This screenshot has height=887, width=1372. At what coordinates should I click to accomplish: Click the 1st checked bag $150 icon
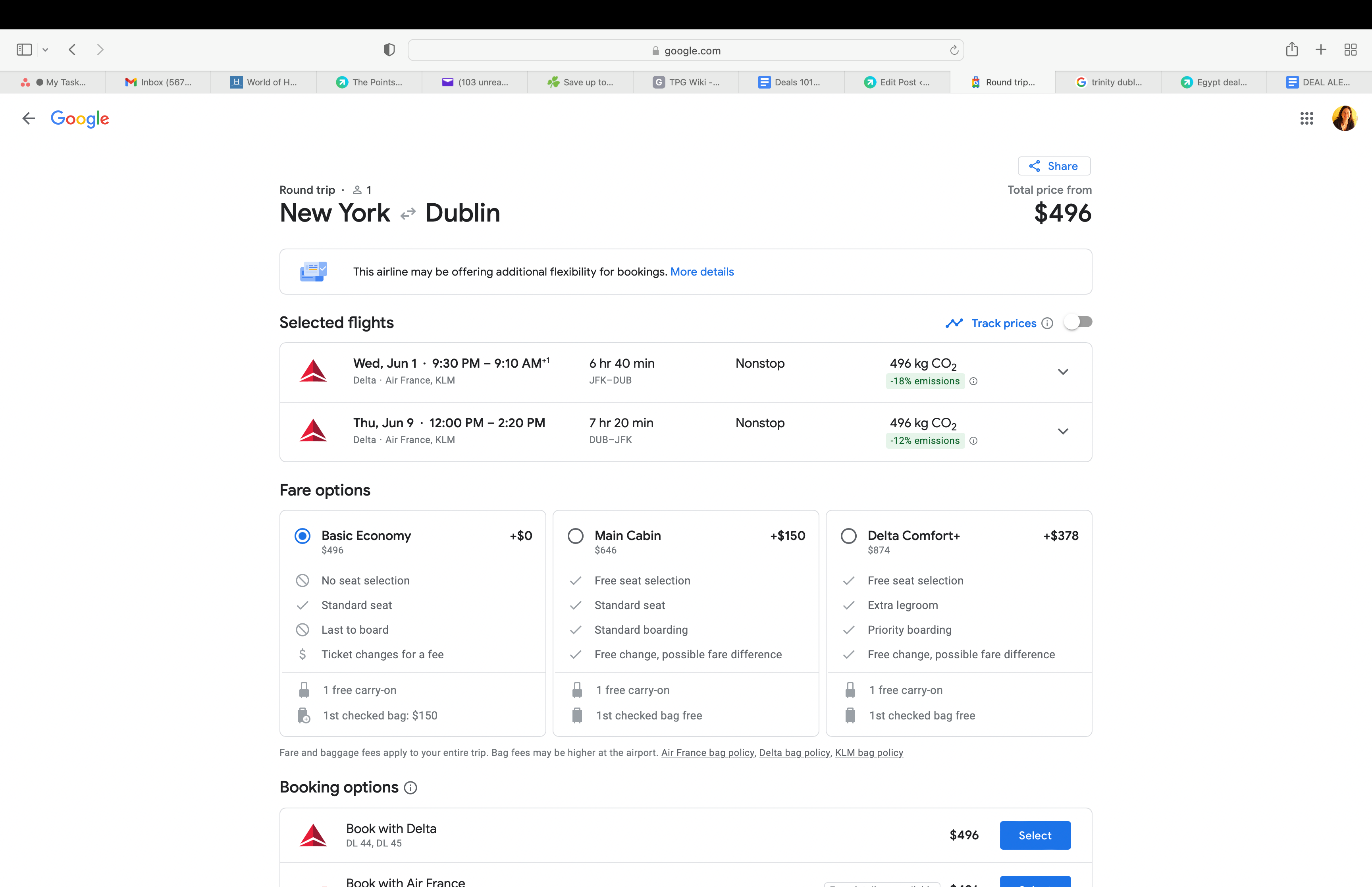[303, 716]
